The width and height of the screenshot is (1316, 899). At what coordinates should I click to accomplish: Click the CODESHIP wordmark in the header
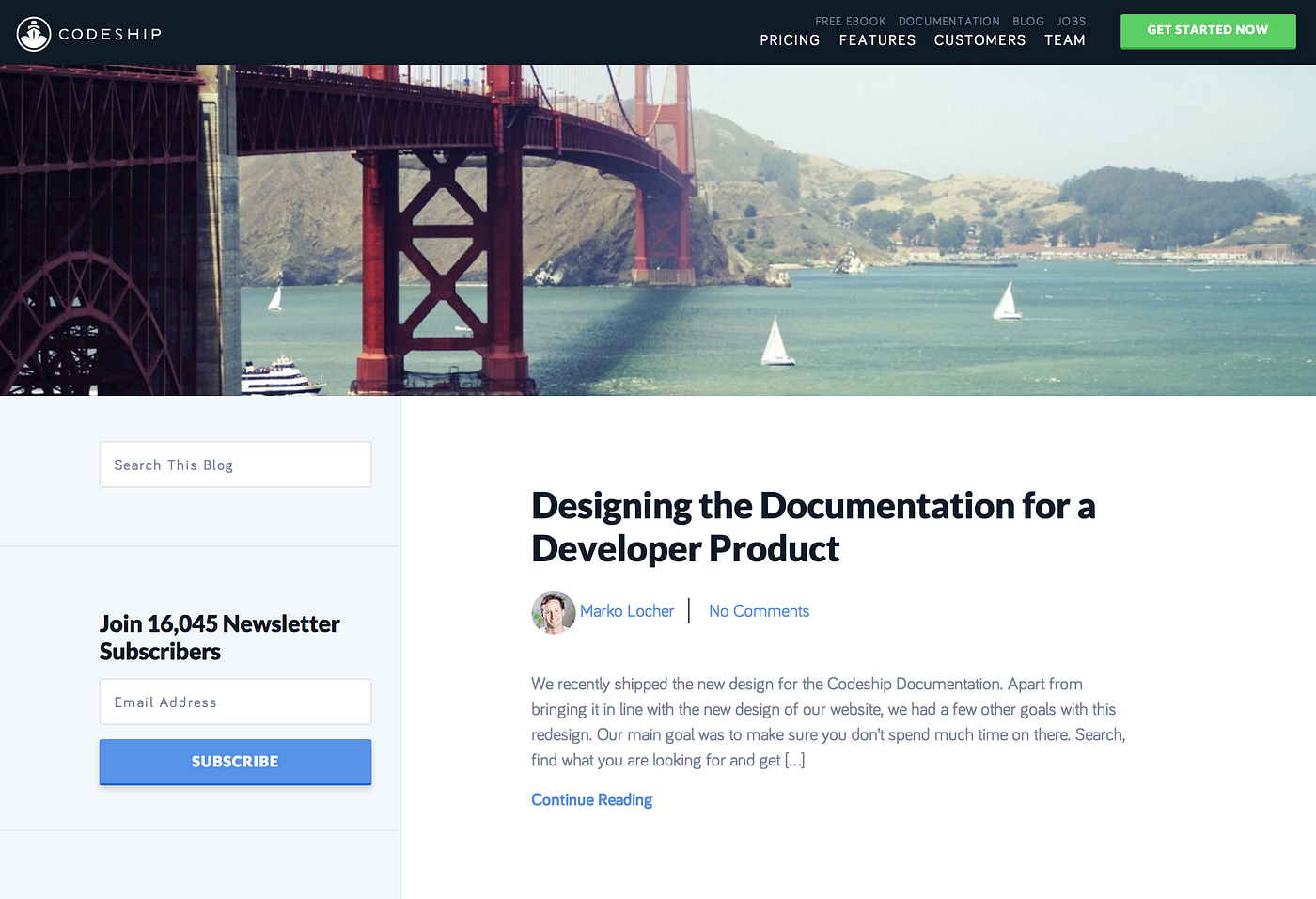coord(110,33)
